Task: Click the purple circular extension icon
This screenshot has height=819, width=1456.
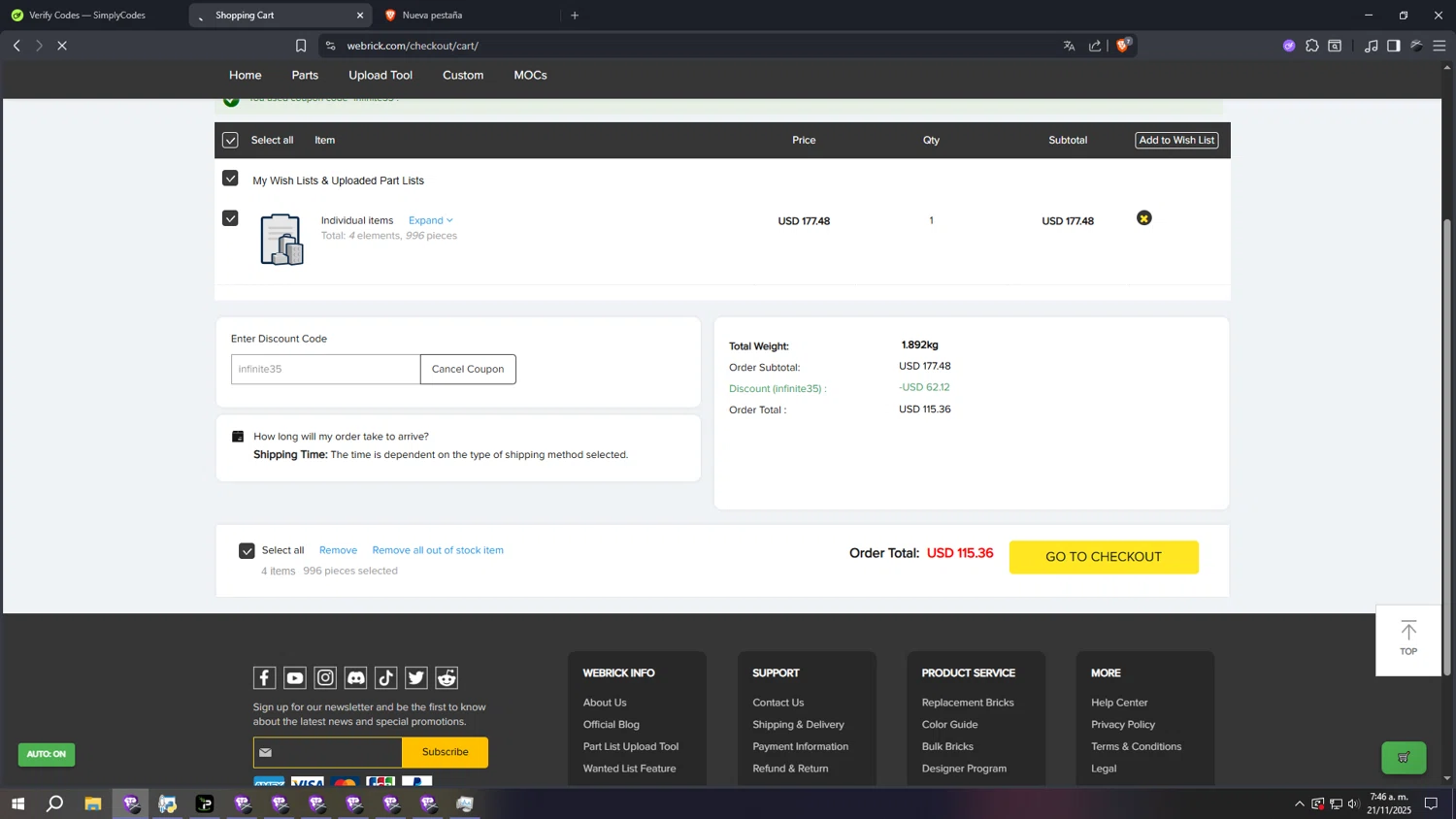Action: 1289,46
